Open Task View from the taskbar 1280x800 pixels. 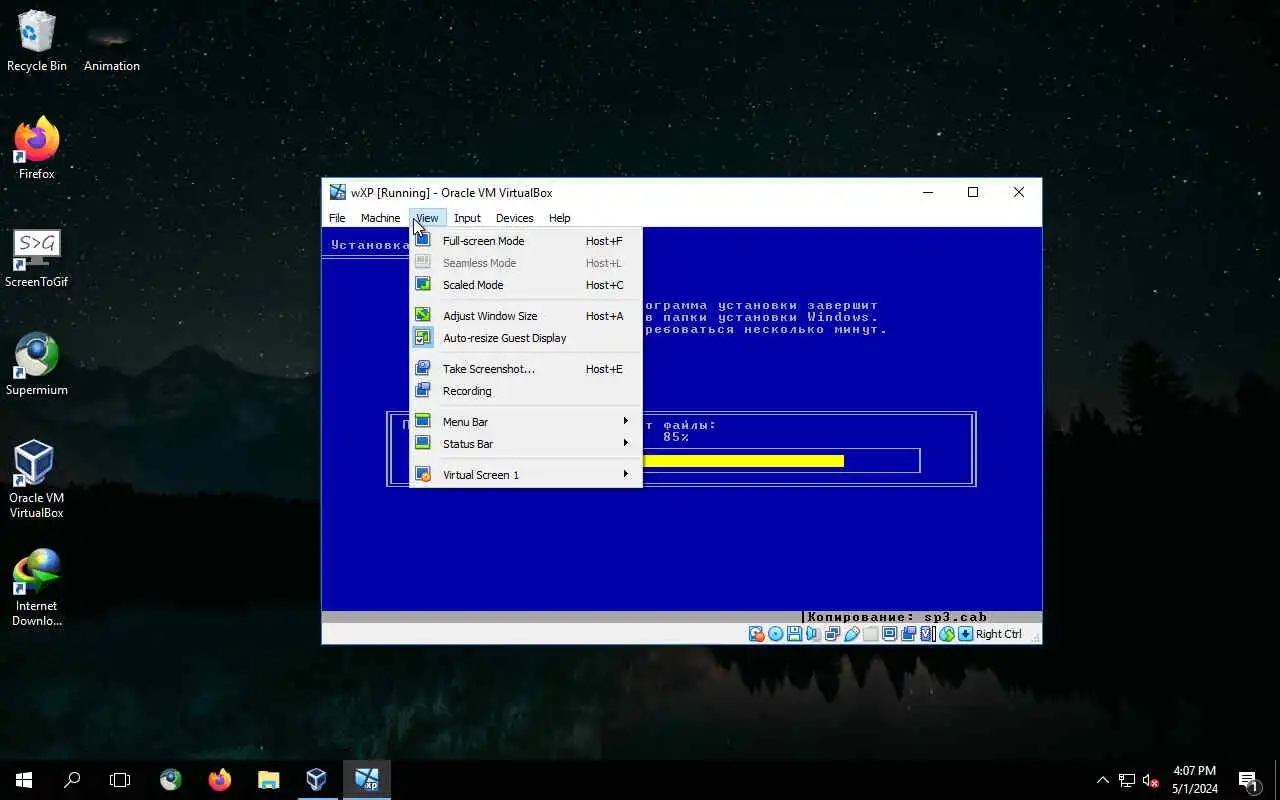[x=120, y=779]
